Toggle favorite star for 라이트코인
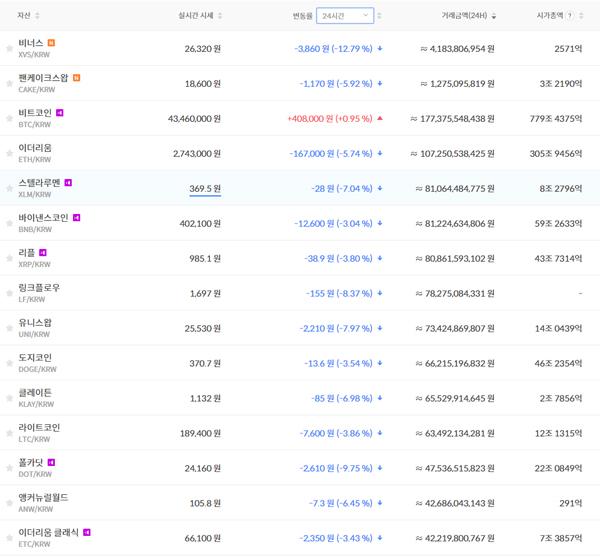This screenshot has width=600, height=557. tap(10, 433)
